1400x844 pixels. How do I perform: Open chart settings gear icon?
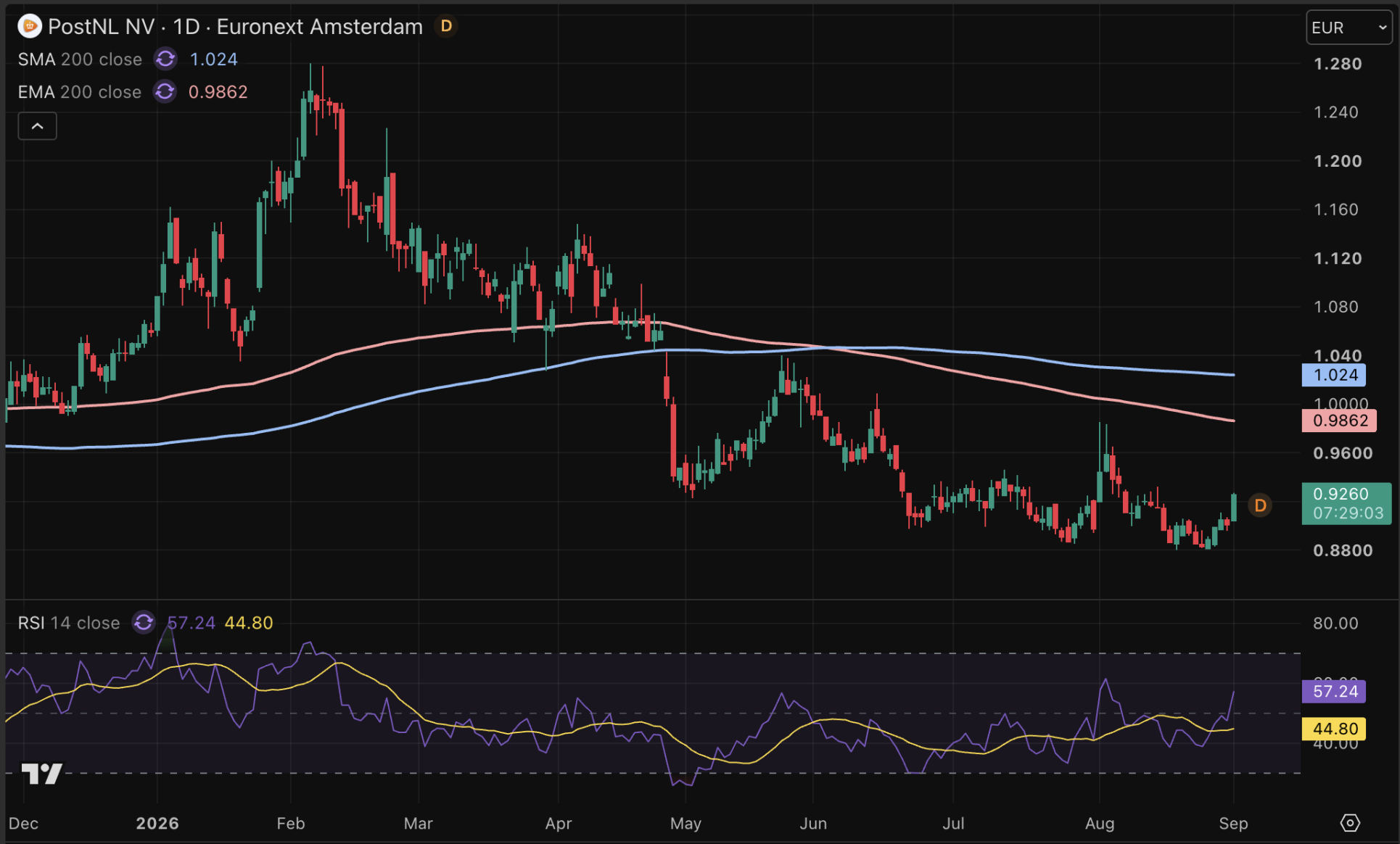click(x=1350, y=823)
